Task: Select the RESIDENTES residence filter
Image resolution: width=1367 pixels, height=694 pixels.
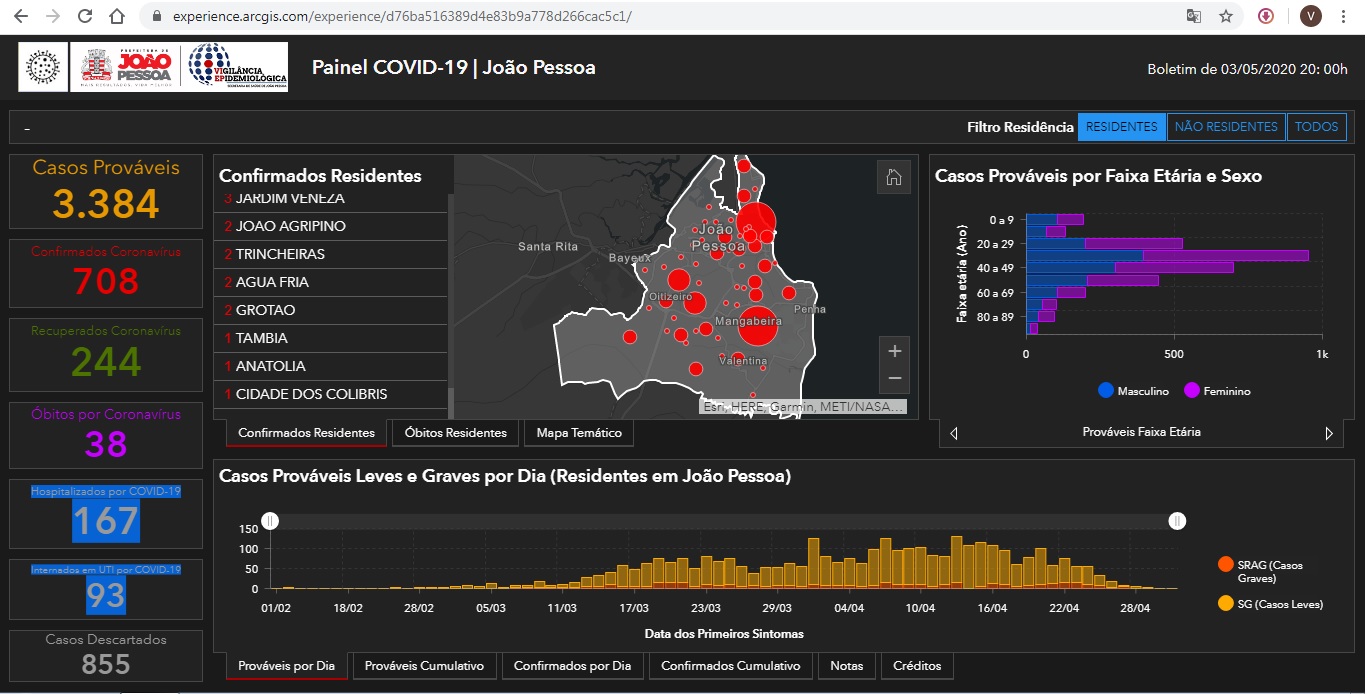Action: [x=1121, y=127]
